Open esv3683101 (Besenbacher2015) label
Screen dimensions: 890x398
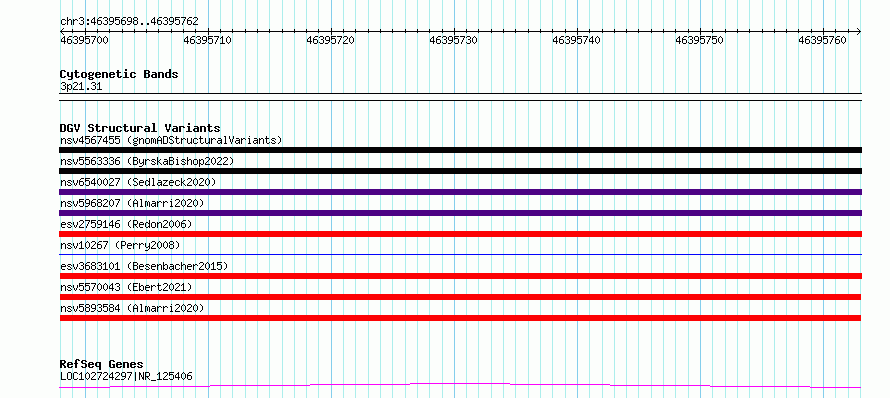coord(144,266)
